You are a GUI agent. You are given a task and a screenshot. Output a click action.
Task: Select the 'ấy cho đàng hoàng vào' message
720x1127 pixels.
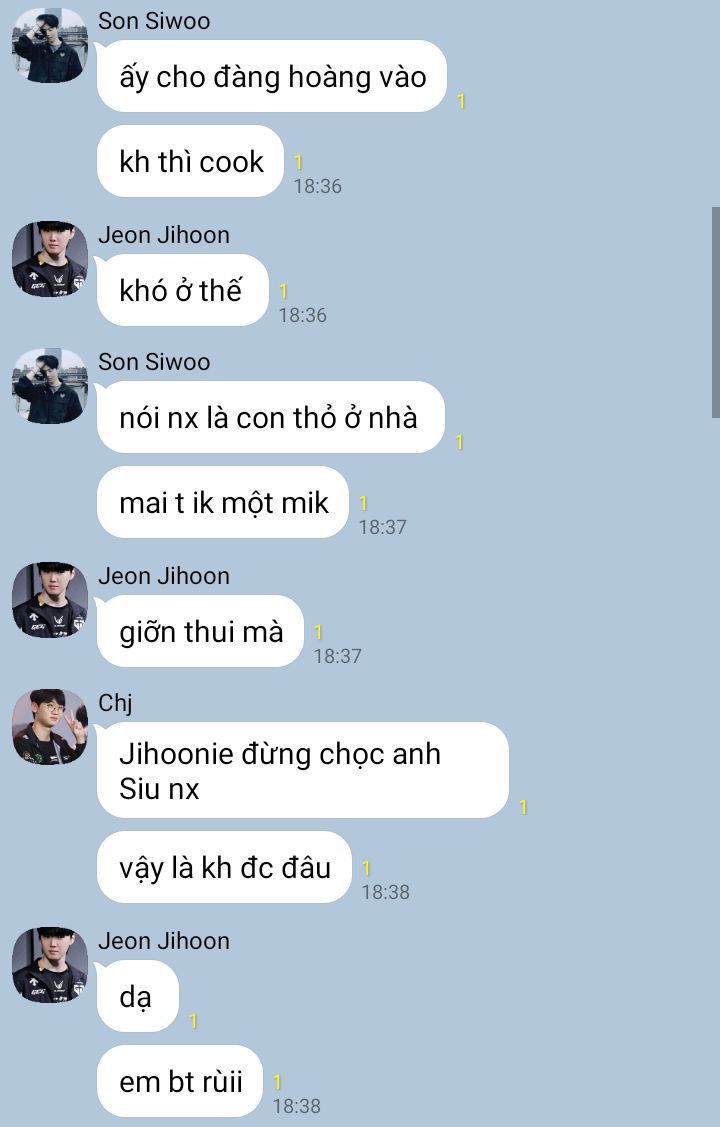tap(272, 76)
